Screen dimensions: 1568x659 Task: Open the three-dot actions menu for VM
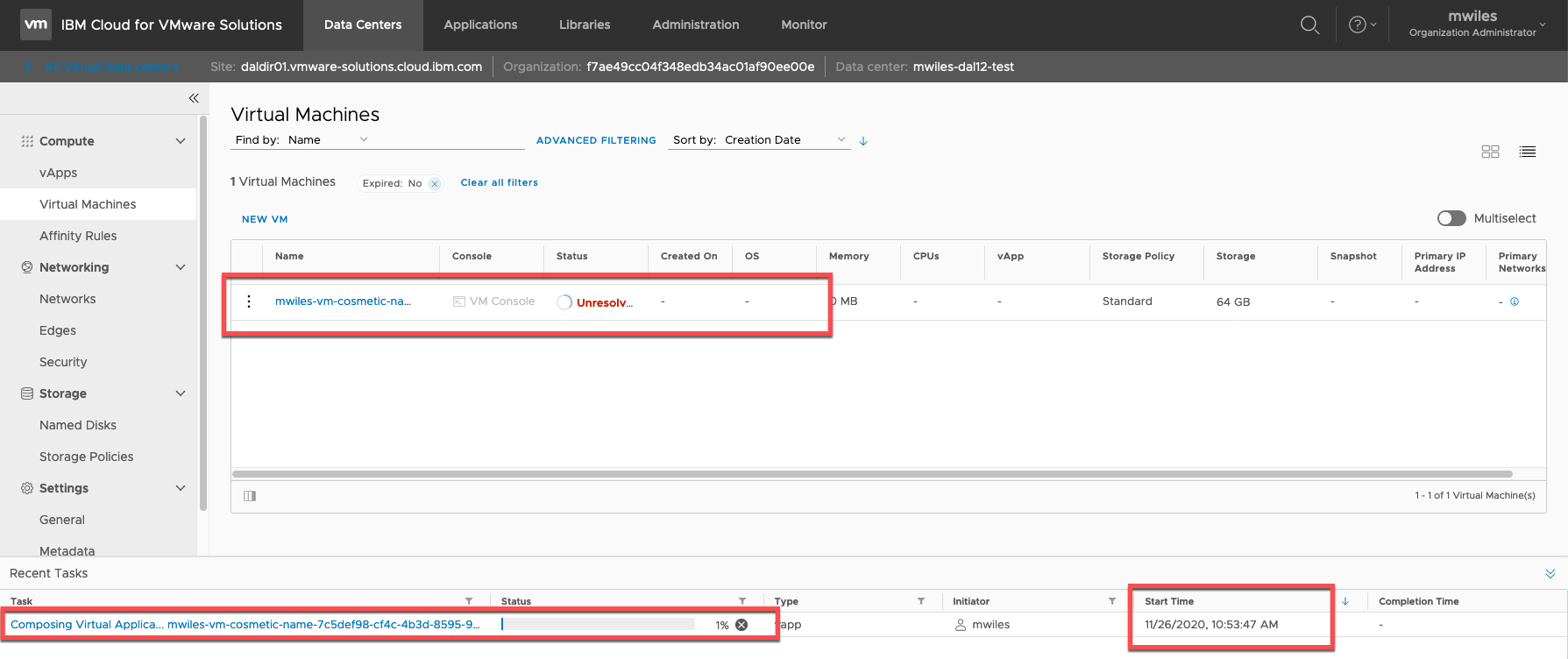[x=249, y=301]
